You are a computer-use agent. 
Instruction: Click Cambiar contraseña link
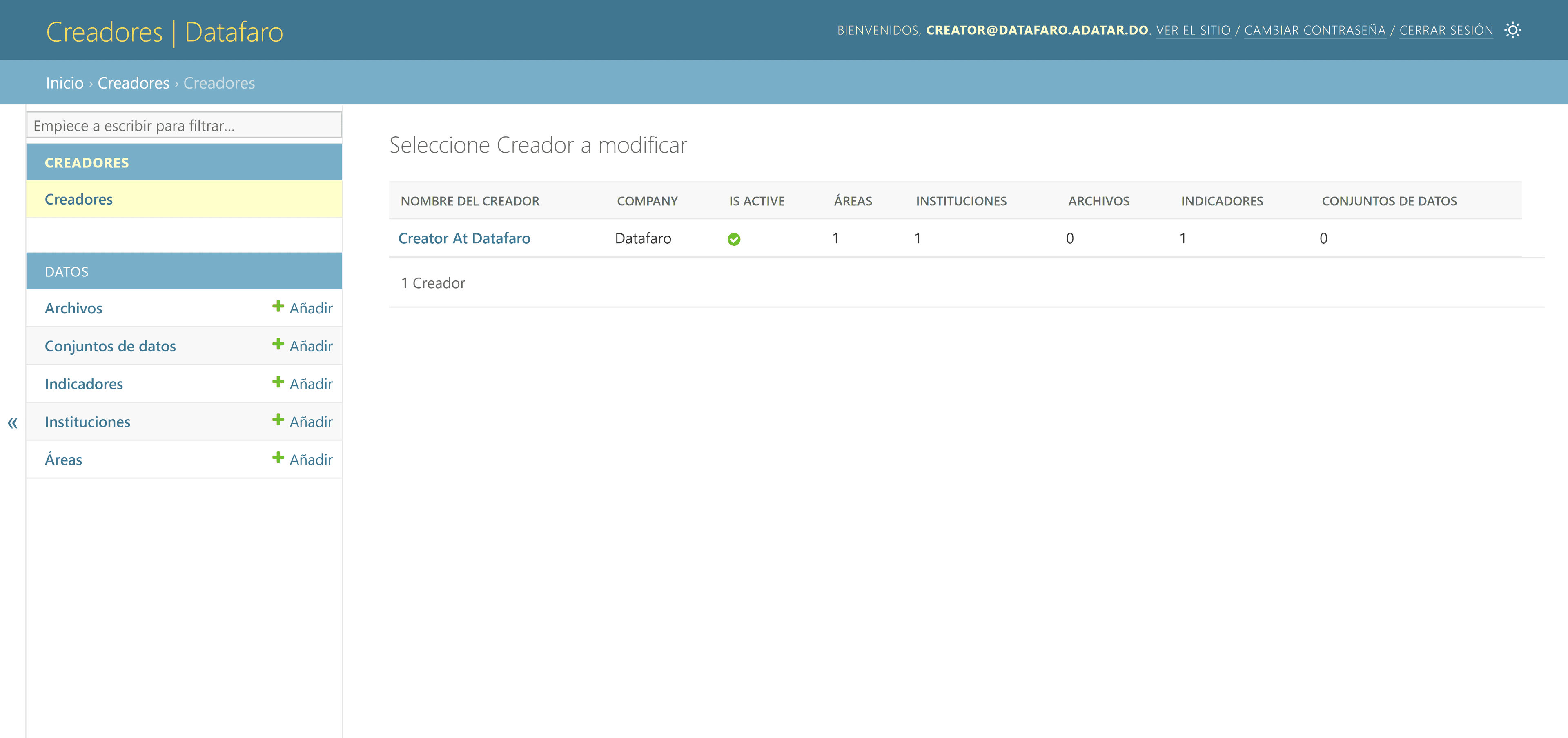click(x=1315, y=31)
